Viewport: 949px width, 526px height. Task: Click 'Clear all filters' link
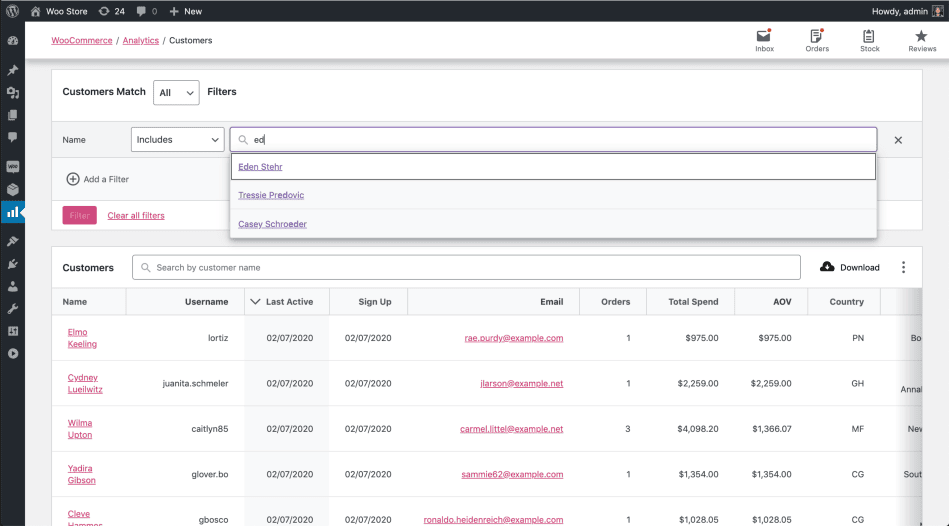[x=136, y=215]
